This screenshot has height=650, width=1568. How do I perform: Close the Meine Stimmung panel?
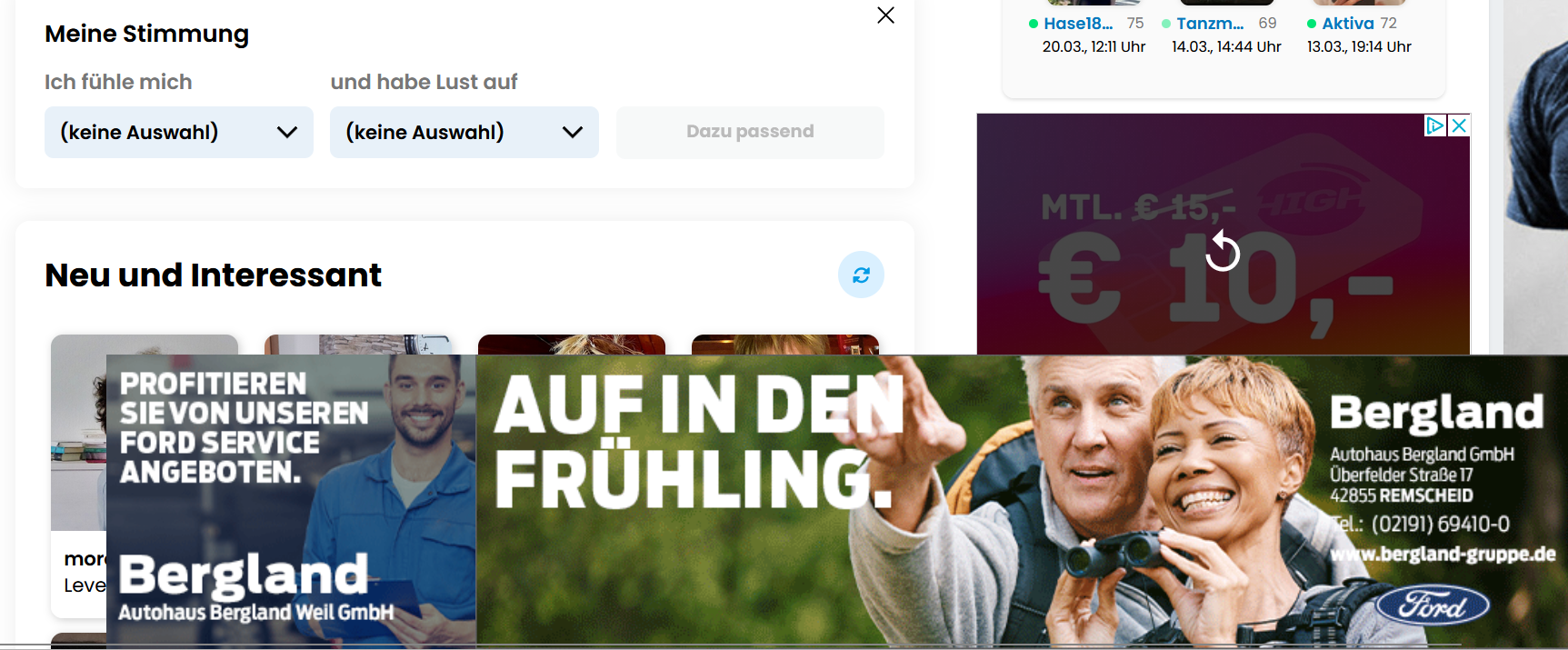coord(885,15)
